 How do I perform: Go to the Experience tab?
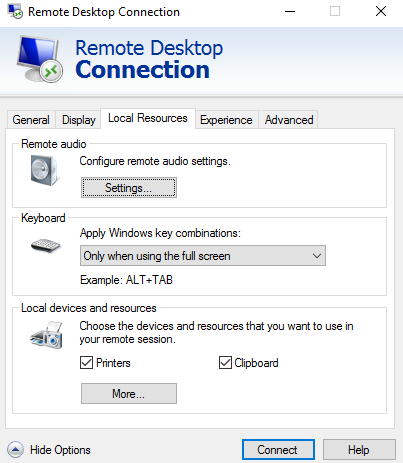226,120
